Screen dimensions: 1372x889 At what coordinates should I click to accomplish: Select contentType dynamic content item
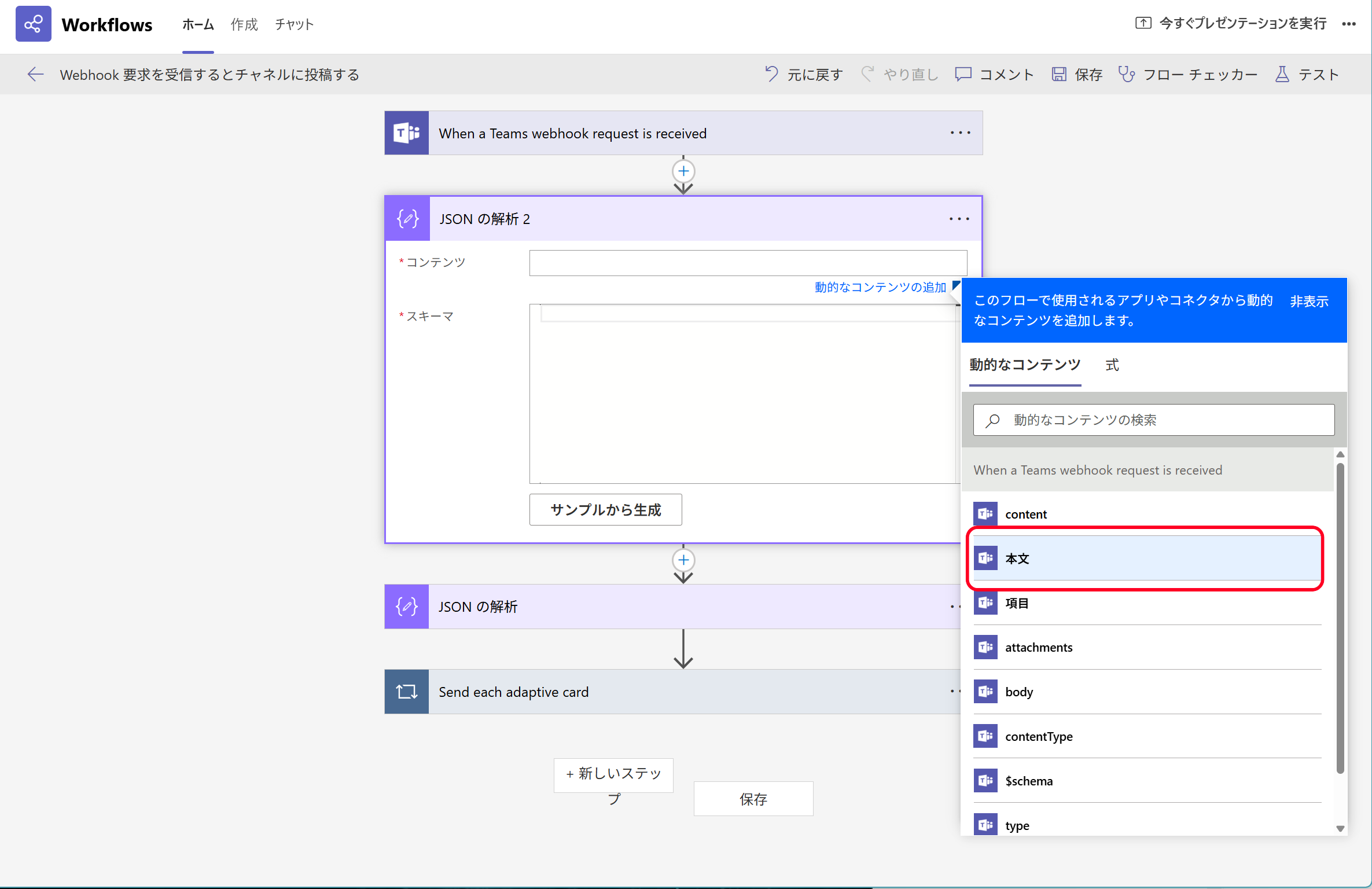[x=1147, y=736]
